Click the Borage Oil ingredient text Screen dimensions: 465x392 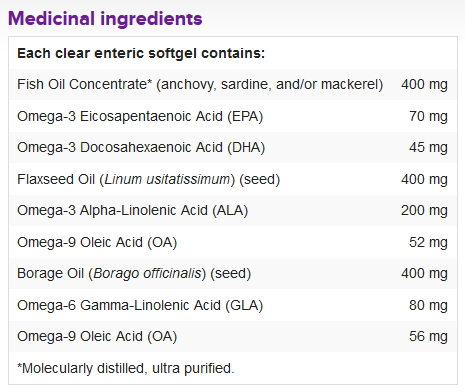click(134, 273)
